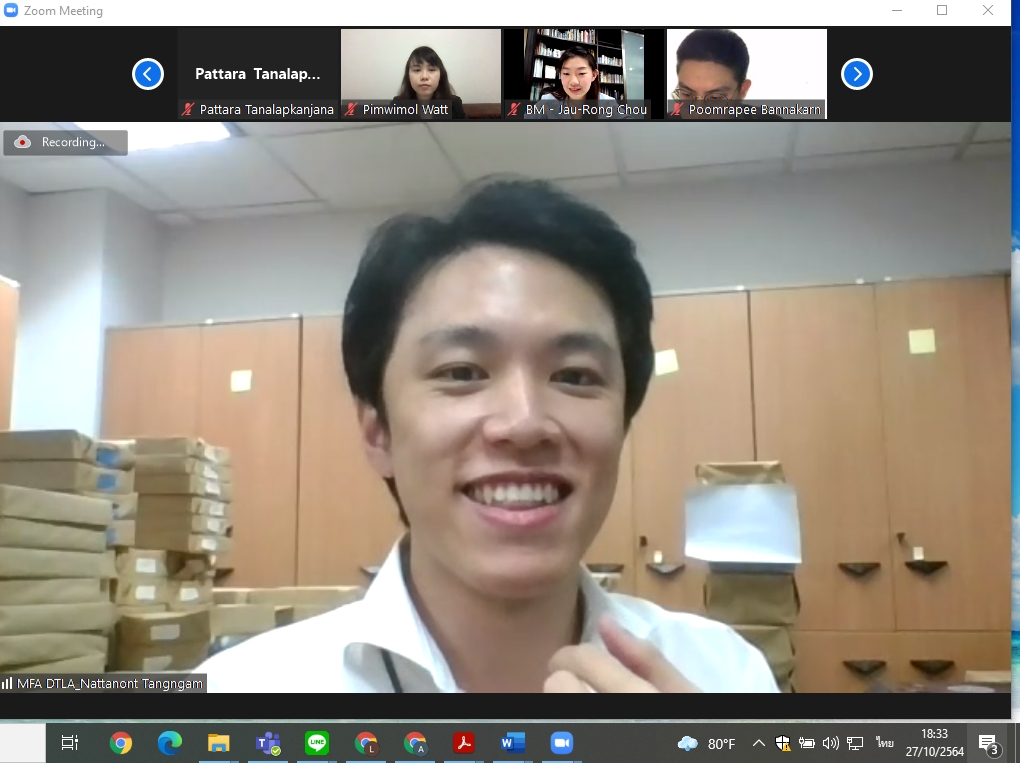Open the LINE app from the taskbar
The width and height of the screenshot is (1020, 763).
pos(317,743)
